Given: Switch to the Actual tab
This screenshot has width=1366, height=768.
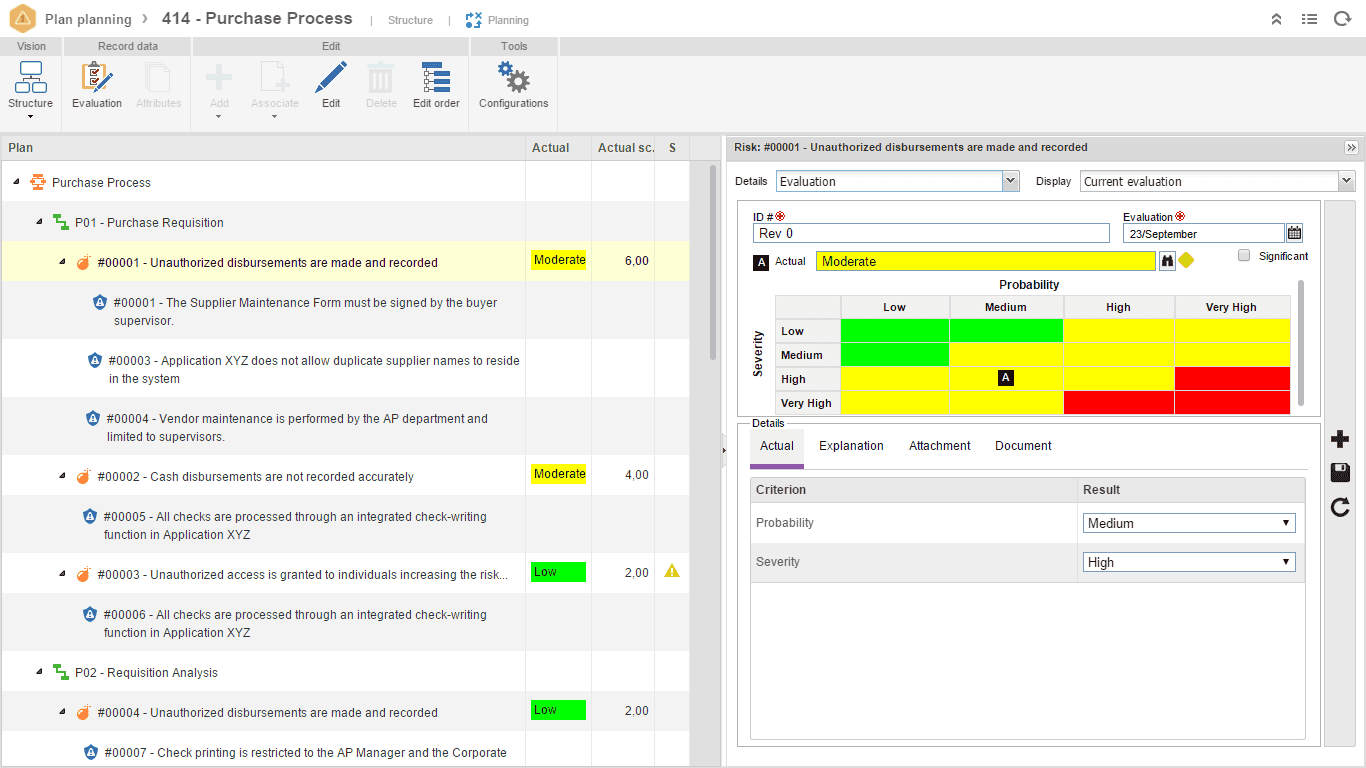Looking at the screenshot, I should pyautogui.click(x=777, y=446).
